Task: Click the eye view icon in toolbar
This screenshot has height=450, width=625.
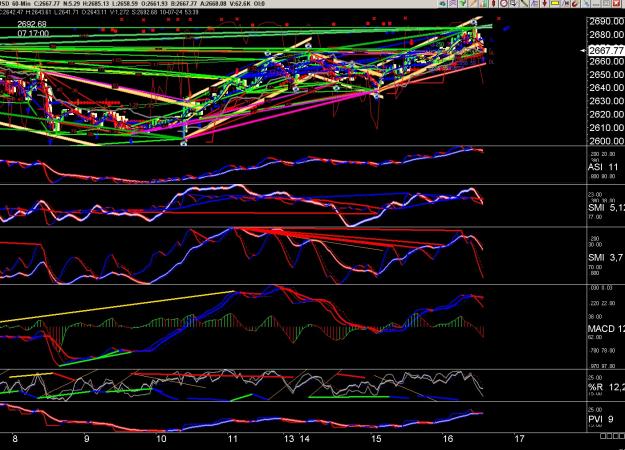Action: tap(442, 4)
